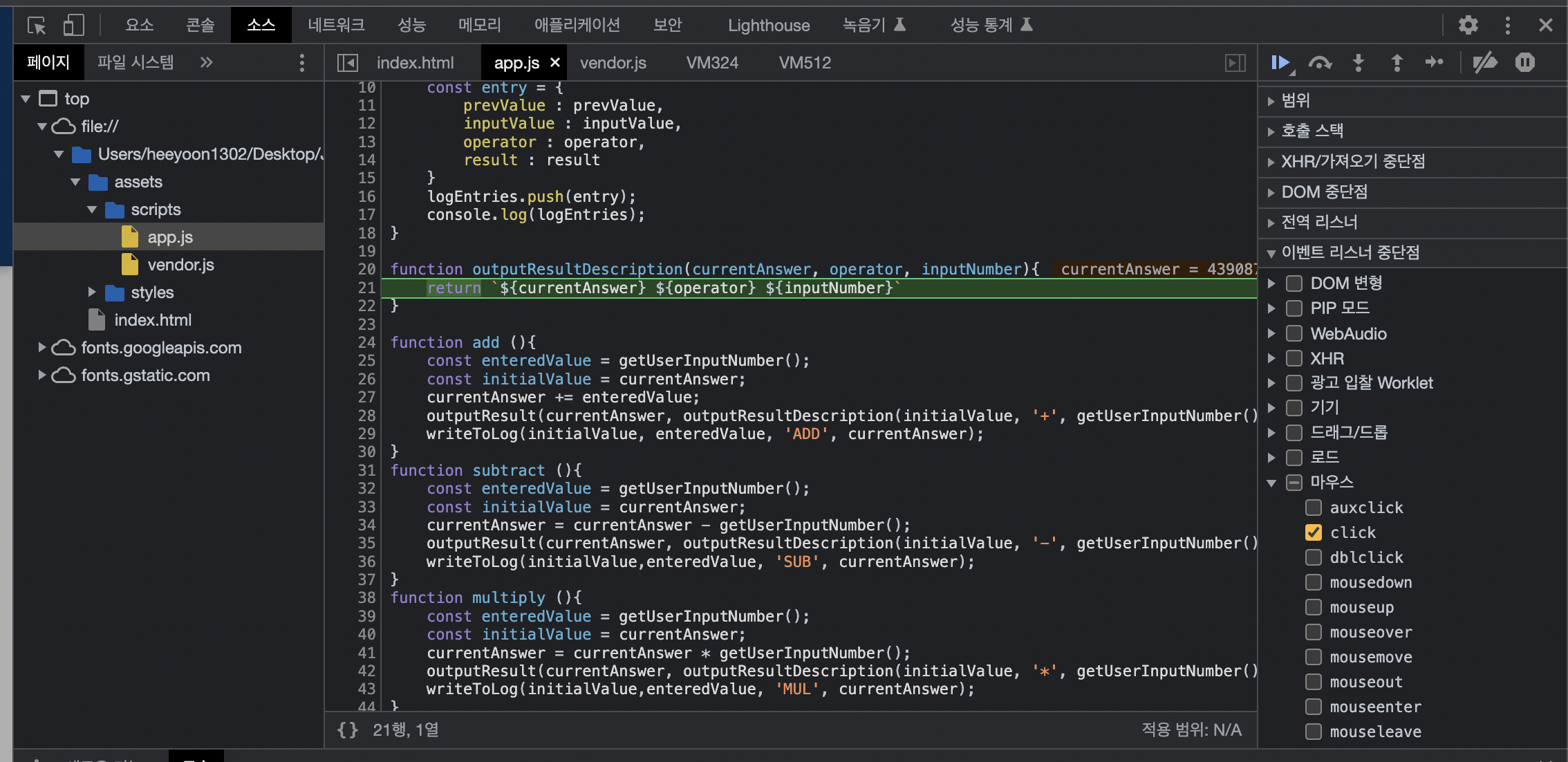1568x762 pixels.
Task: Open the vendor.js editor tab
Action: [613, 63]
